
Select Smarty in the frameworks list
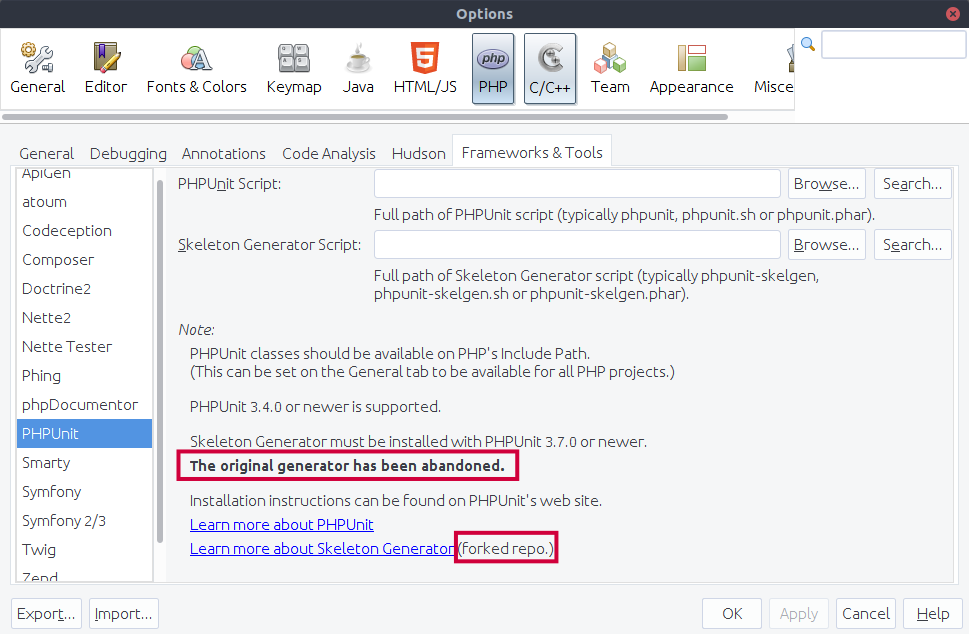pos(84,463)
